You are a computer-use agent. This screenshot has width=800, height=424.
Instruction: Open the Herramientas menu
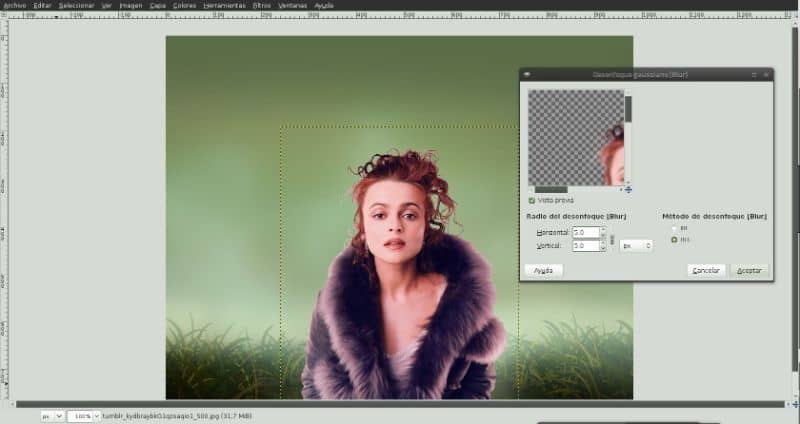click(x=224, y=5)
